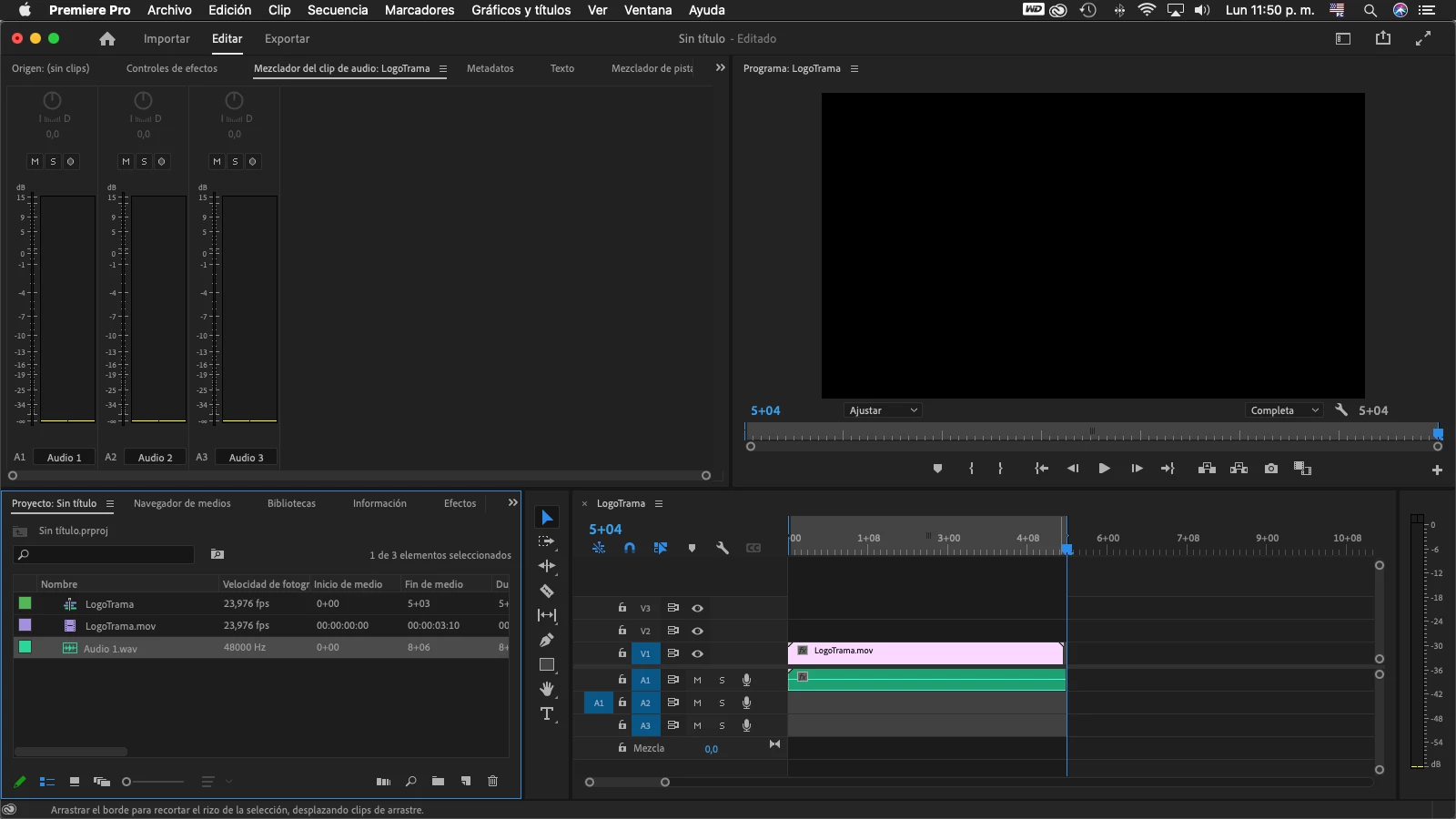This screenshot has width=1456, height=819.
Task: Delete selected item with trash icon
Action: pos(493,782)
